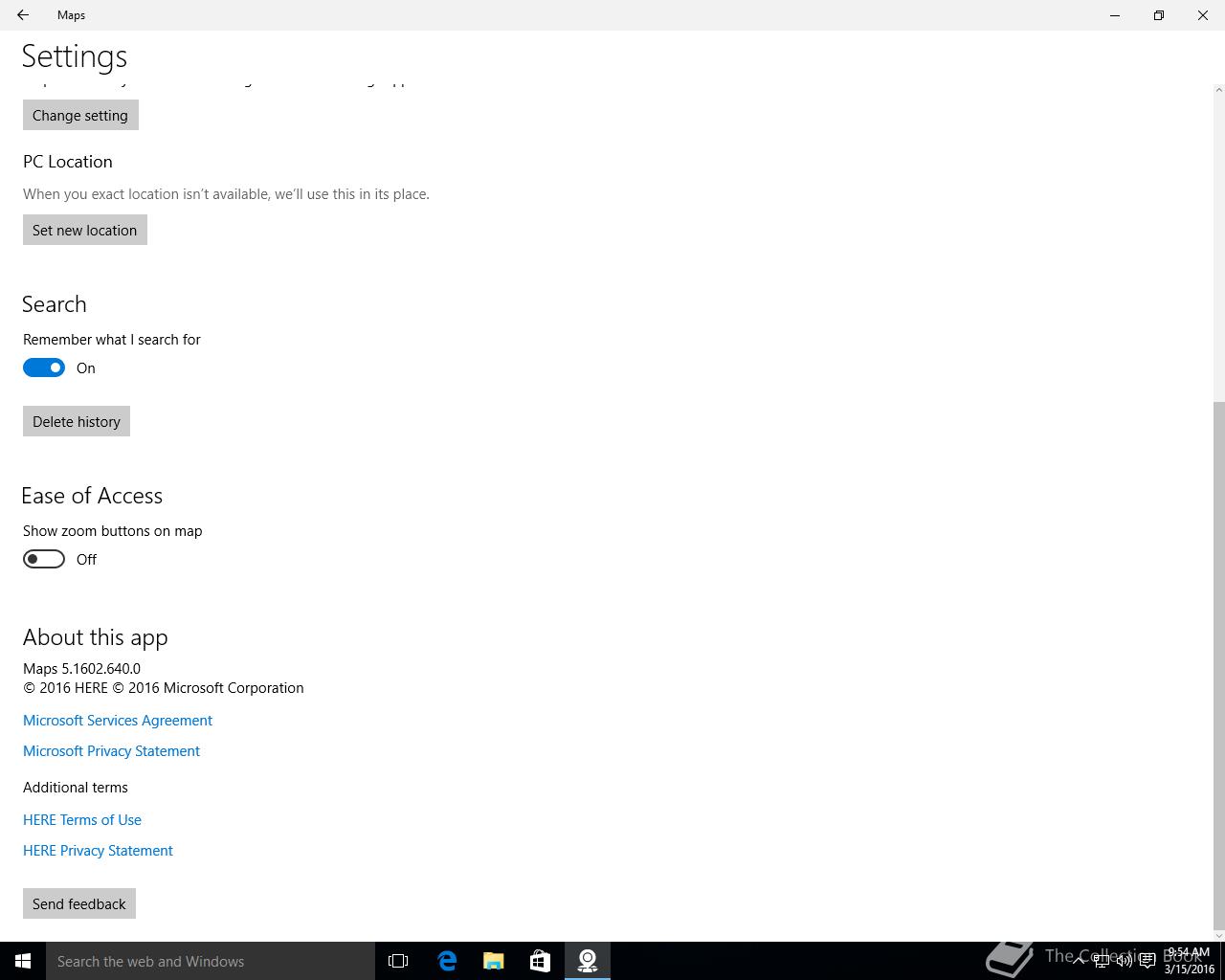Image resolution: width=1225 pixels, height=980 pixels.
Task: Open File Explorer from taskbar
Action: coord(494,961)
